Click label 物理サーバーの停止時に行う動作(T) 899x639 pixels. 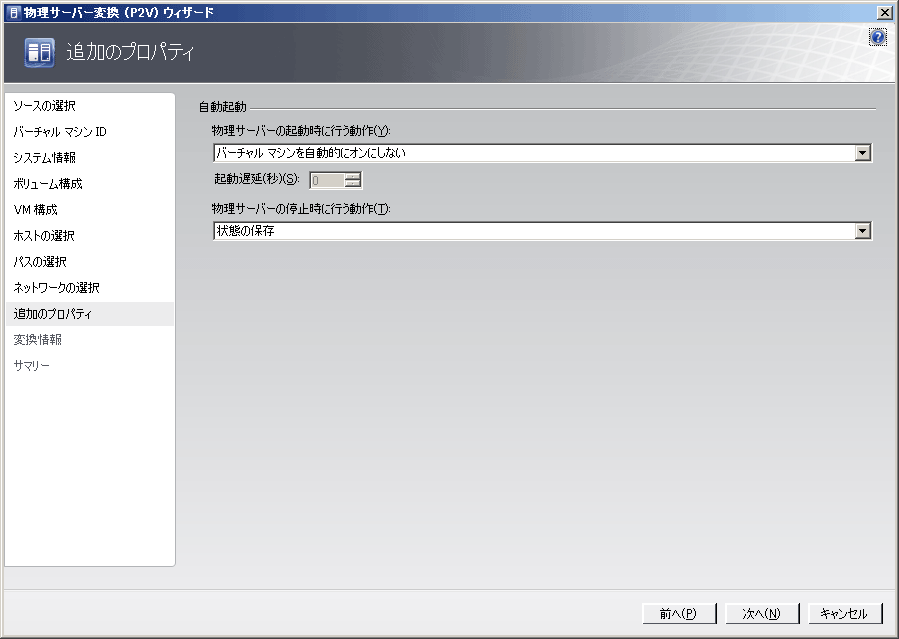[x=301, y=209]
